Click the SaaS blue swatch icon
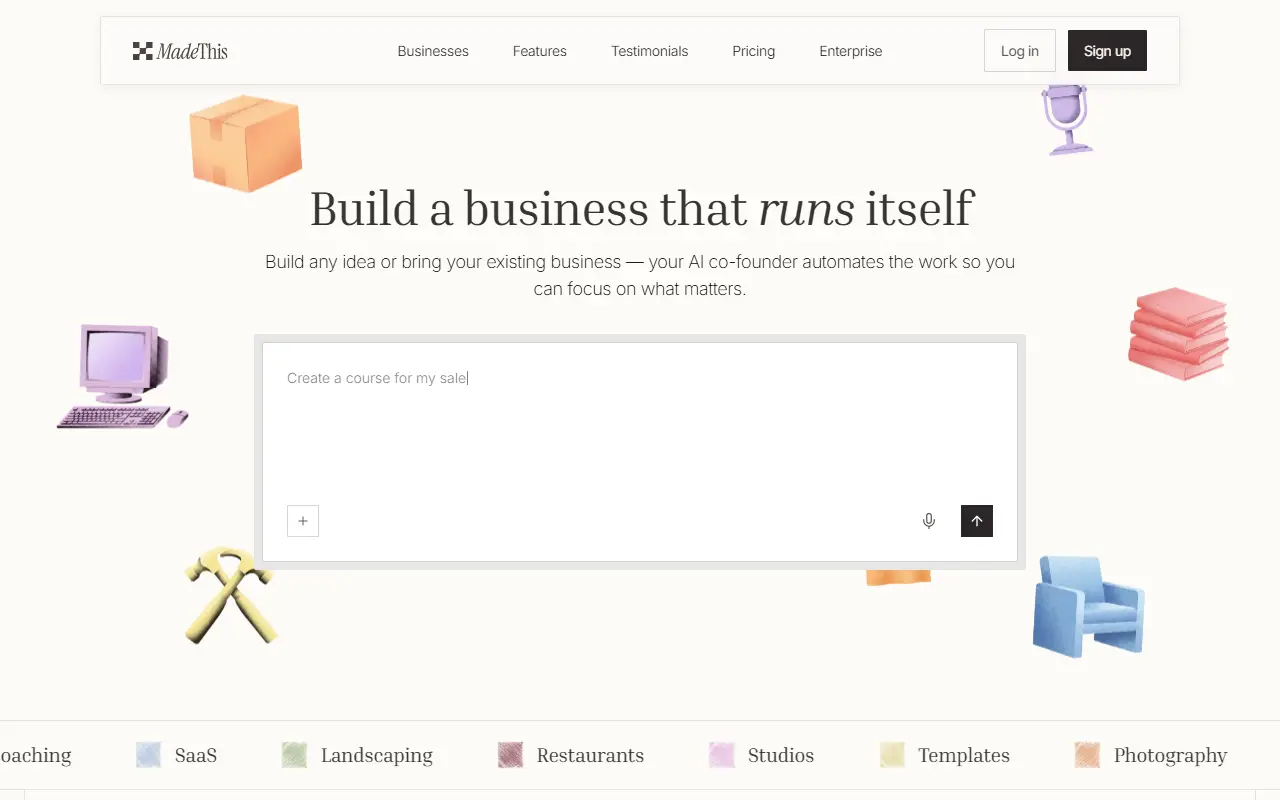The image size is (1280, 800). click(149, 755)
